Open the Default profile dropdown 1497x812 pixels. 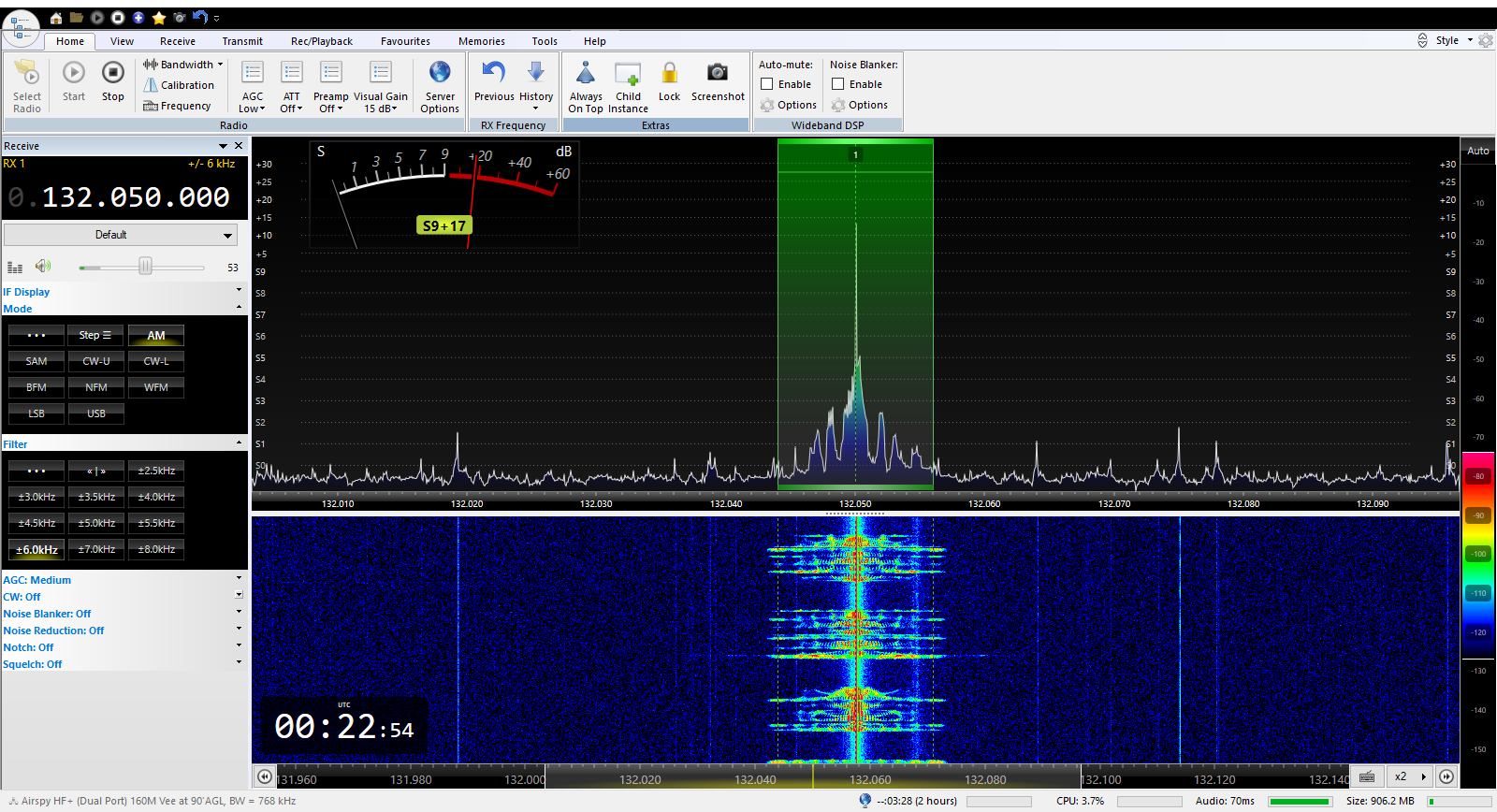point(121,235)
